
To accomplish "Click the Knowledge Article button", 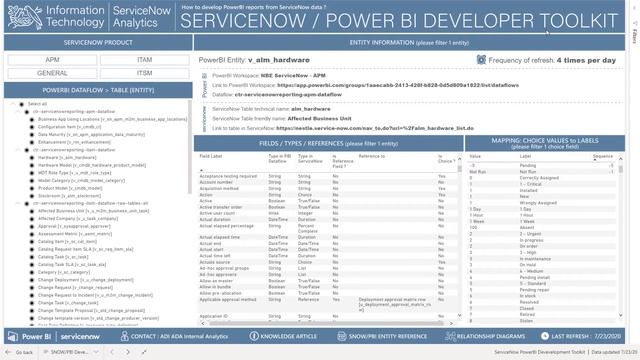I will [x=283, y=336].
